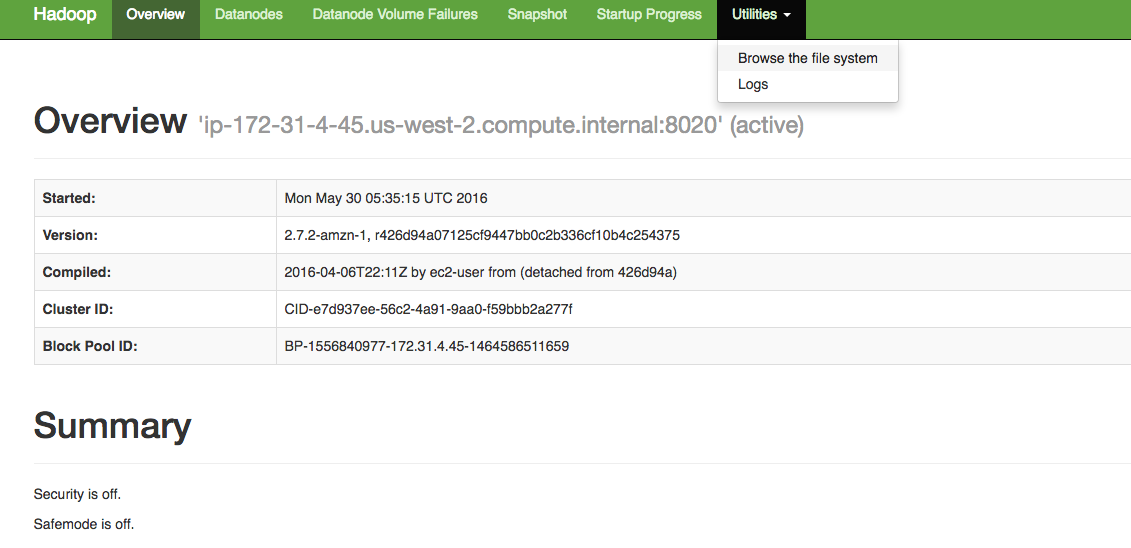
Task: Go to Datanode Volume Failures tab
Action: (x=395, y=15)
